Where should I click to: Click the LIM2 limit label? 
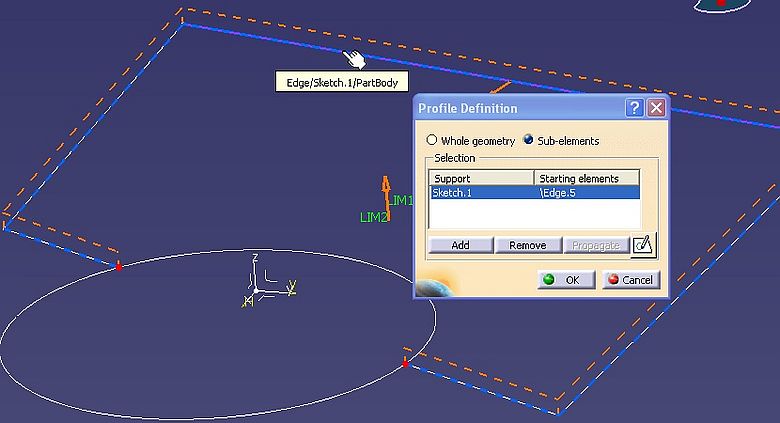(373, 217)
